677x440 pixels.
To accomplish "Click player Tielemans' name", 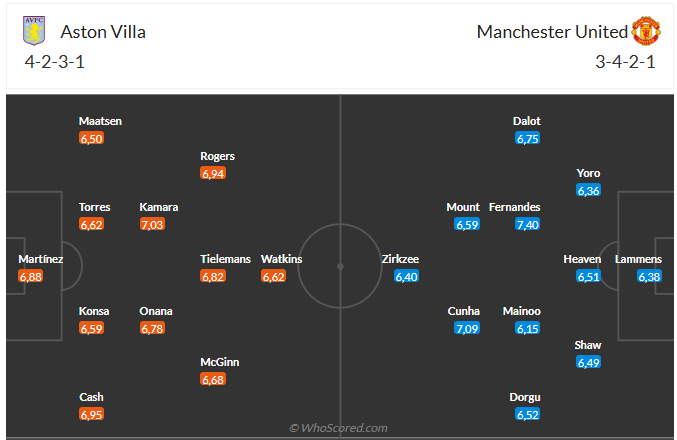I will (225, 259).
